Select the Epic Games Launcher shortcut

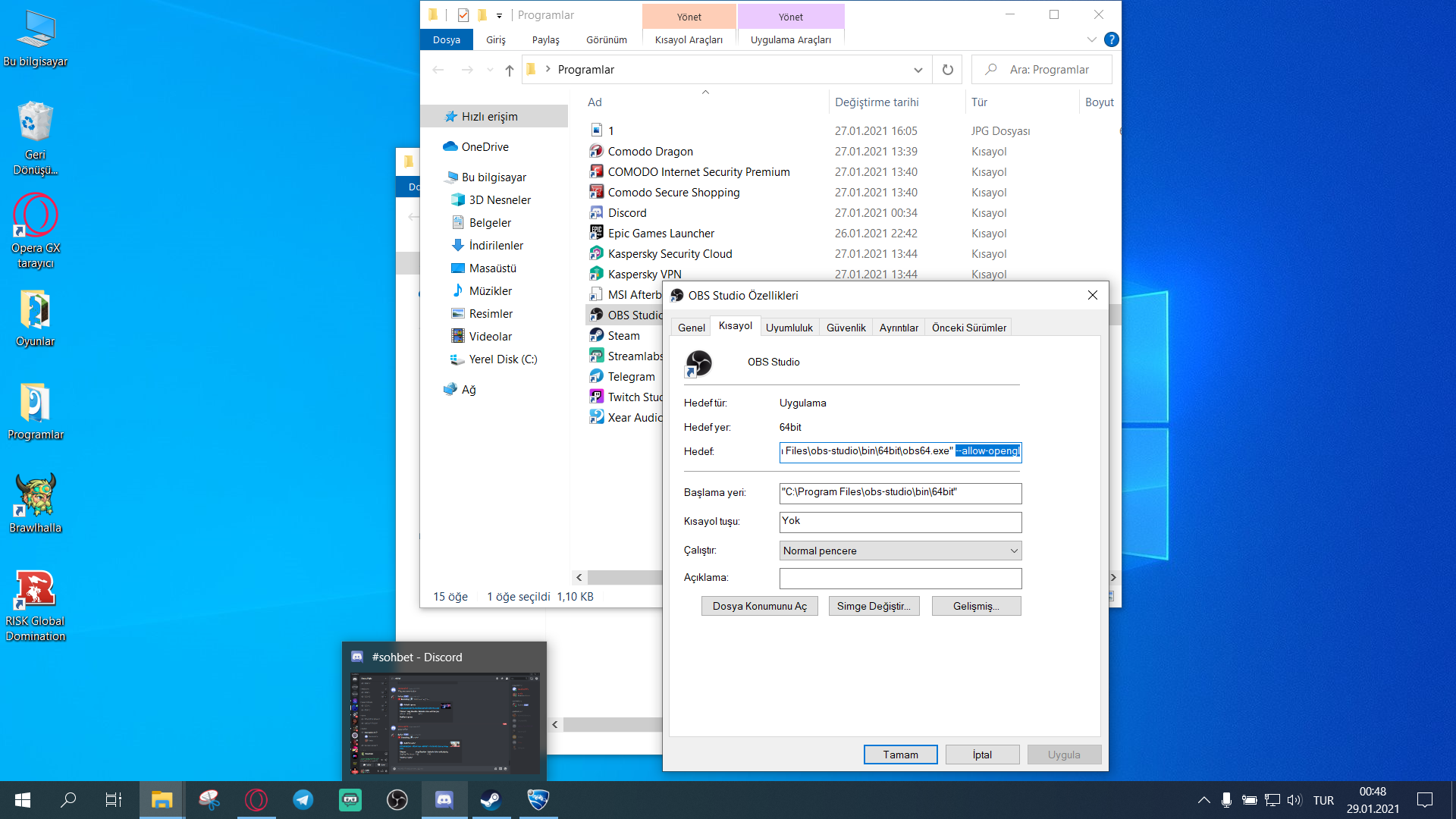point(661,234)
